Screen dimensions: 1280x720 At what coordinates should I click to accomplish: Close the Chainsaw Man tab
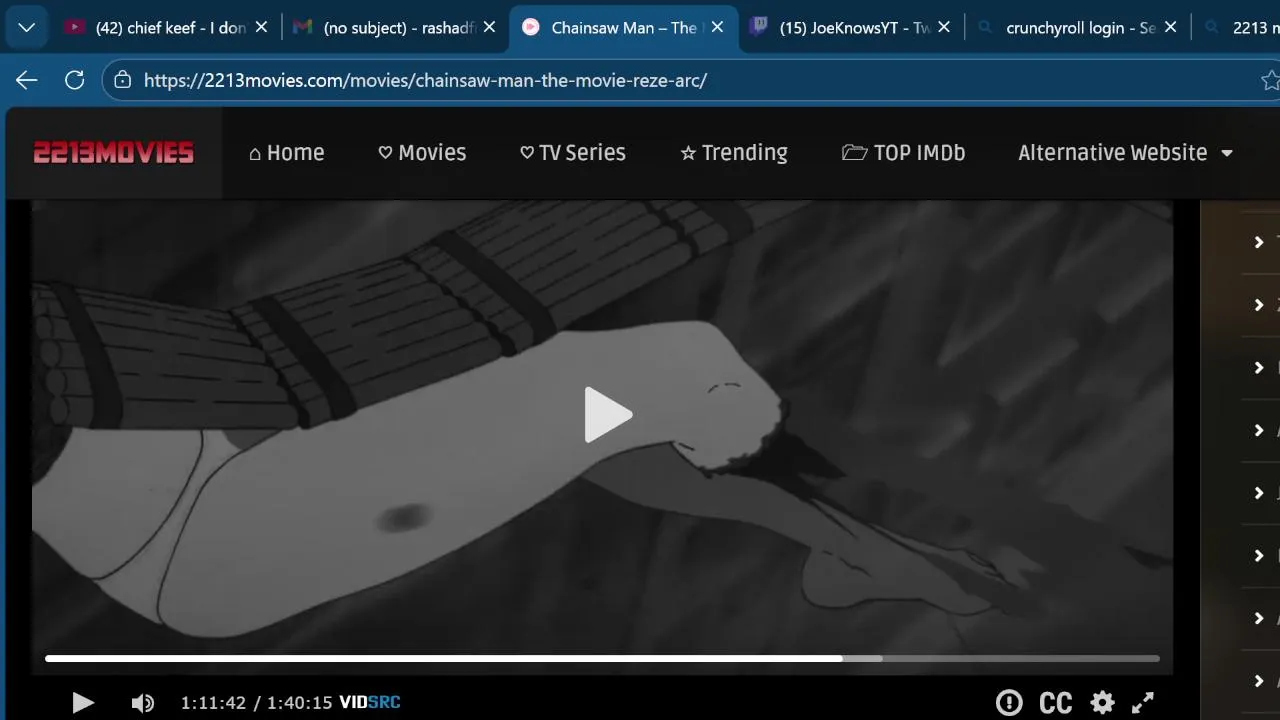click(x=717, y=28)
